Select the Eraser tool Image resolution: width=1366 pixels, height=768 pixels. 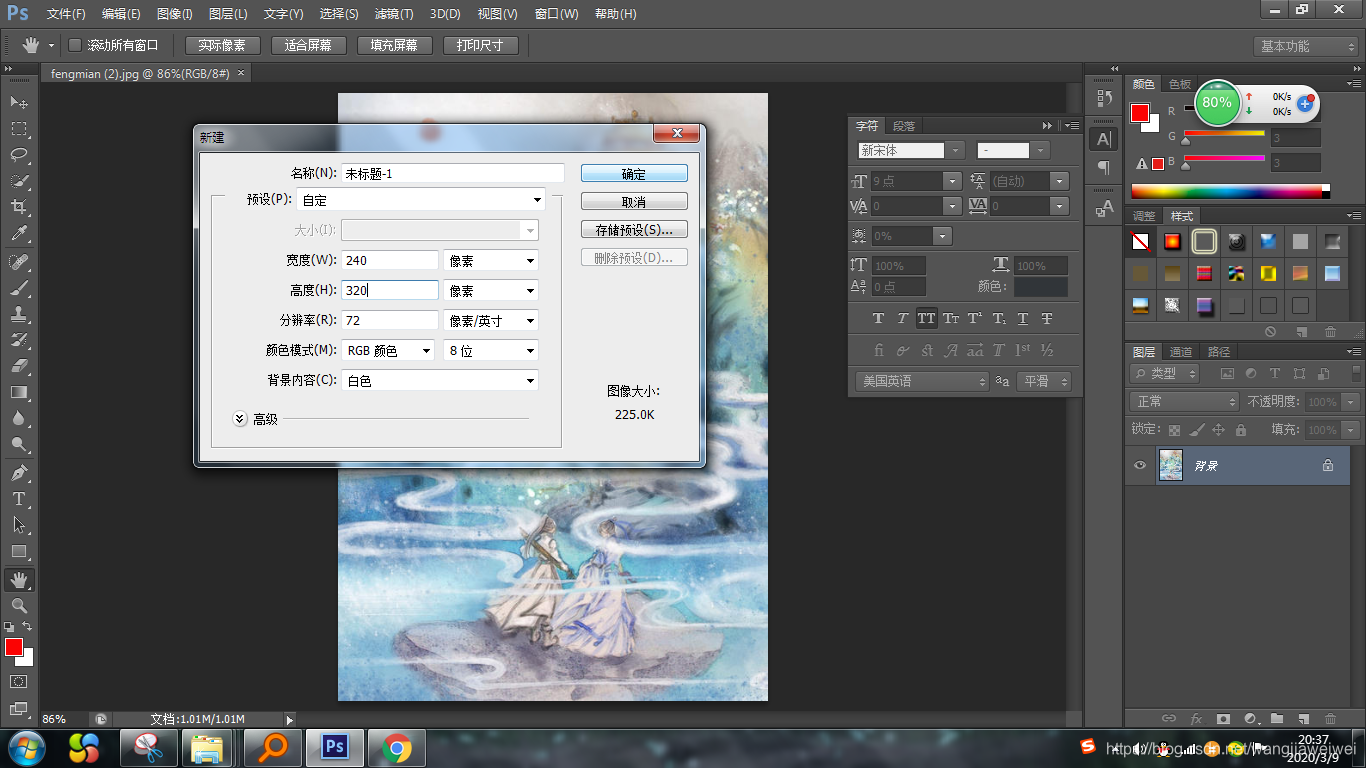pos(19,366)
